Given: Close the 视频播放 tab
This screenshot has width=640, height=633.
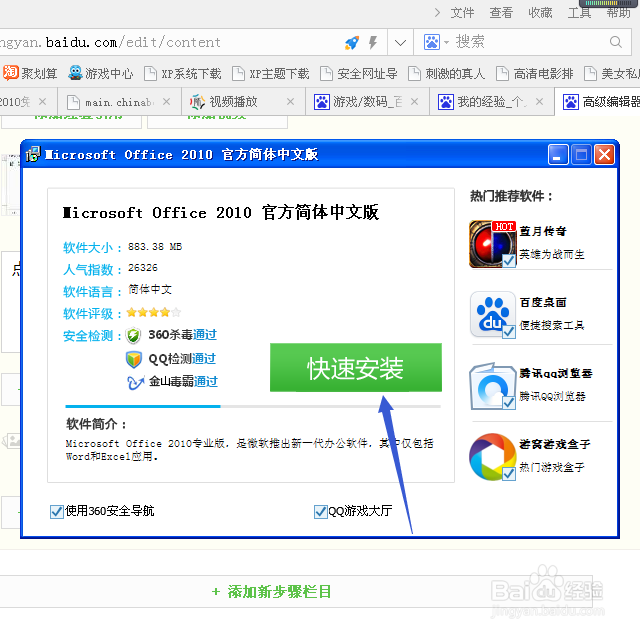Looking at the screenshot, I should (x=290, y=102).
